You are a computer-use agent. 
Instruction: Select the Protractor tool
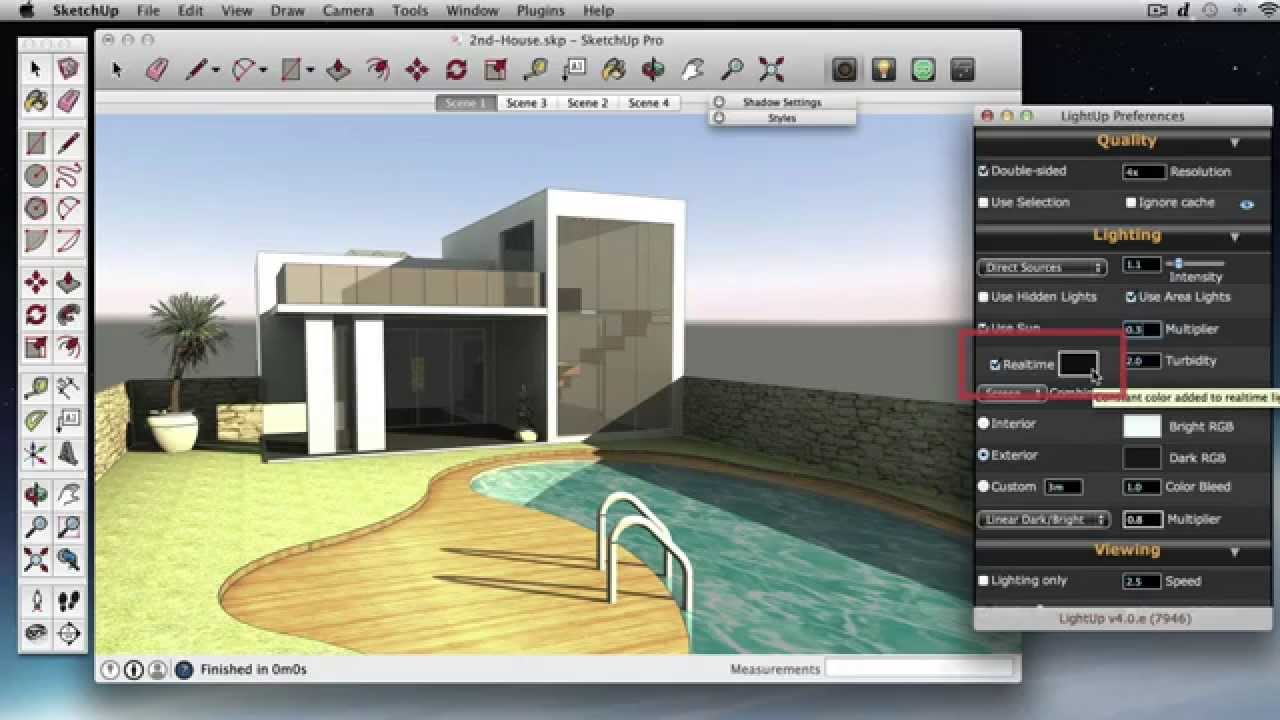tap(36, 419)
